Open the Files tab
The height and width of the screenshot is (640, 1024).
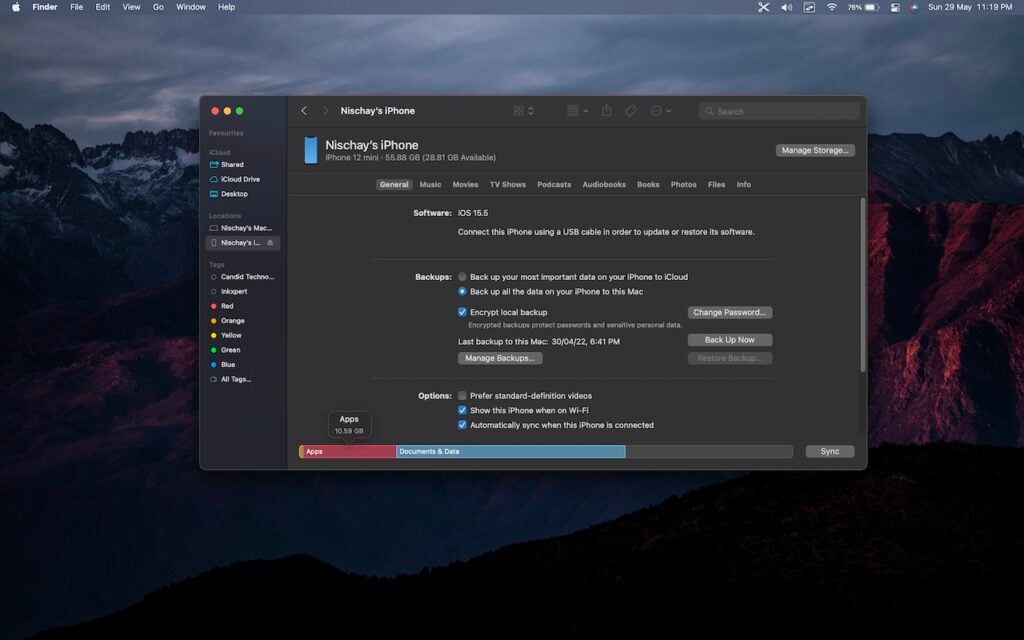point(716,185)
